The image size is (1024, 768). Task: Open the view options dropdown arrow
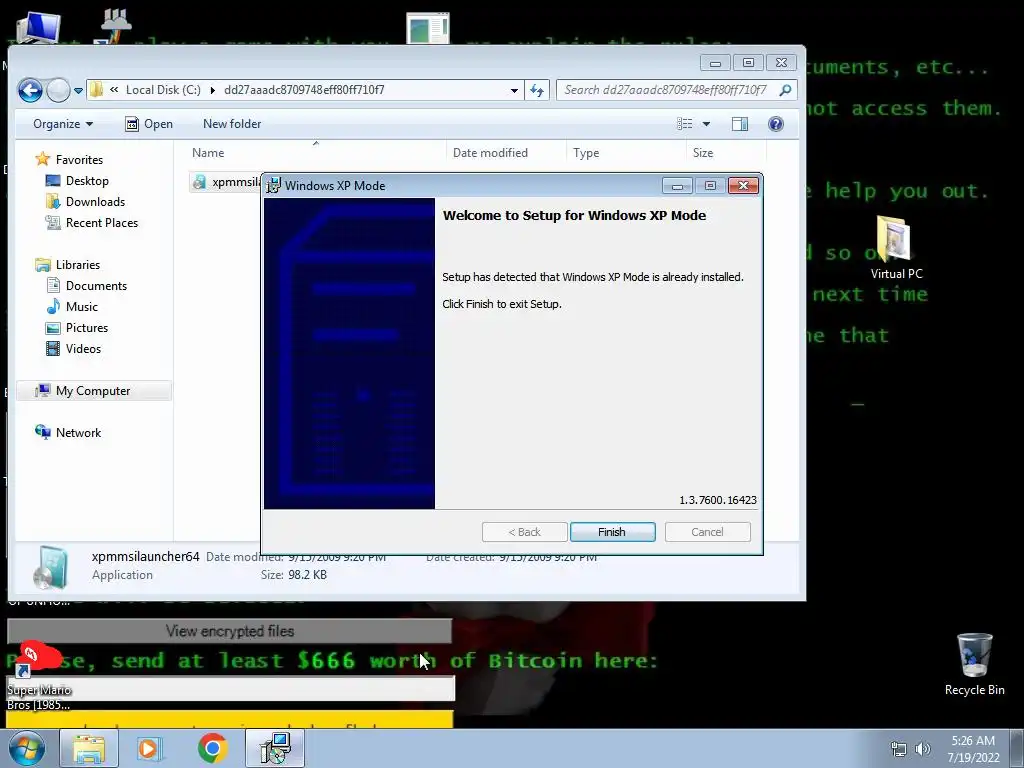coord(706,123)
